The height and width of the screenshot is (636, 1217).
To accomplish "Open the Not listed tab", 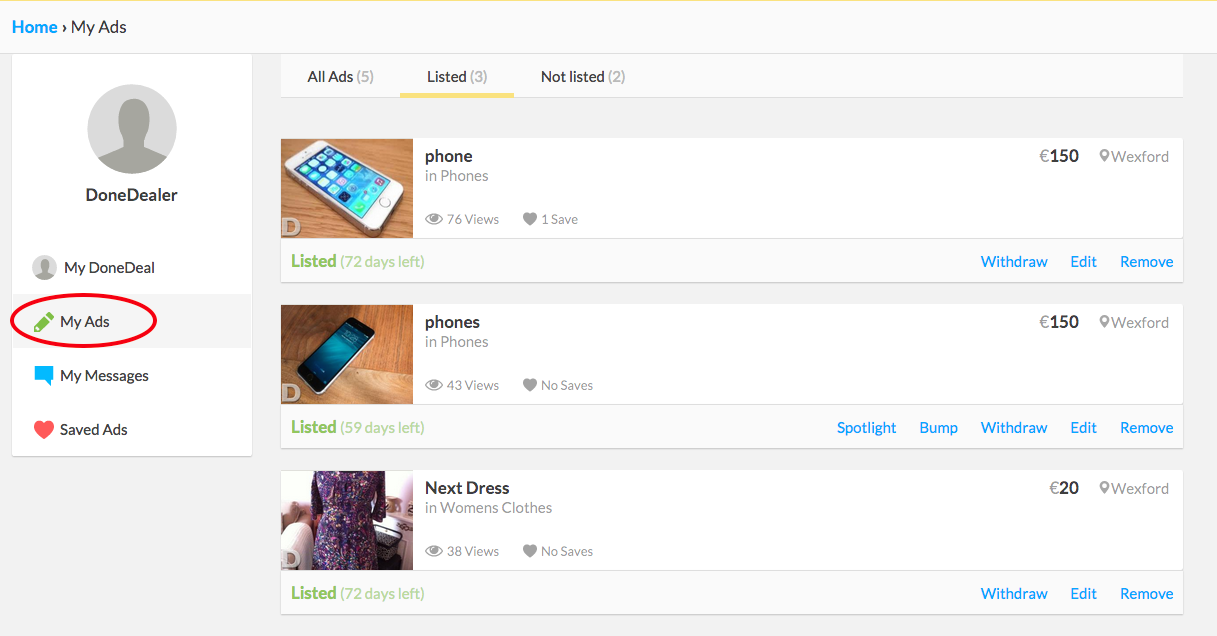I will click(x=583, y=76).
